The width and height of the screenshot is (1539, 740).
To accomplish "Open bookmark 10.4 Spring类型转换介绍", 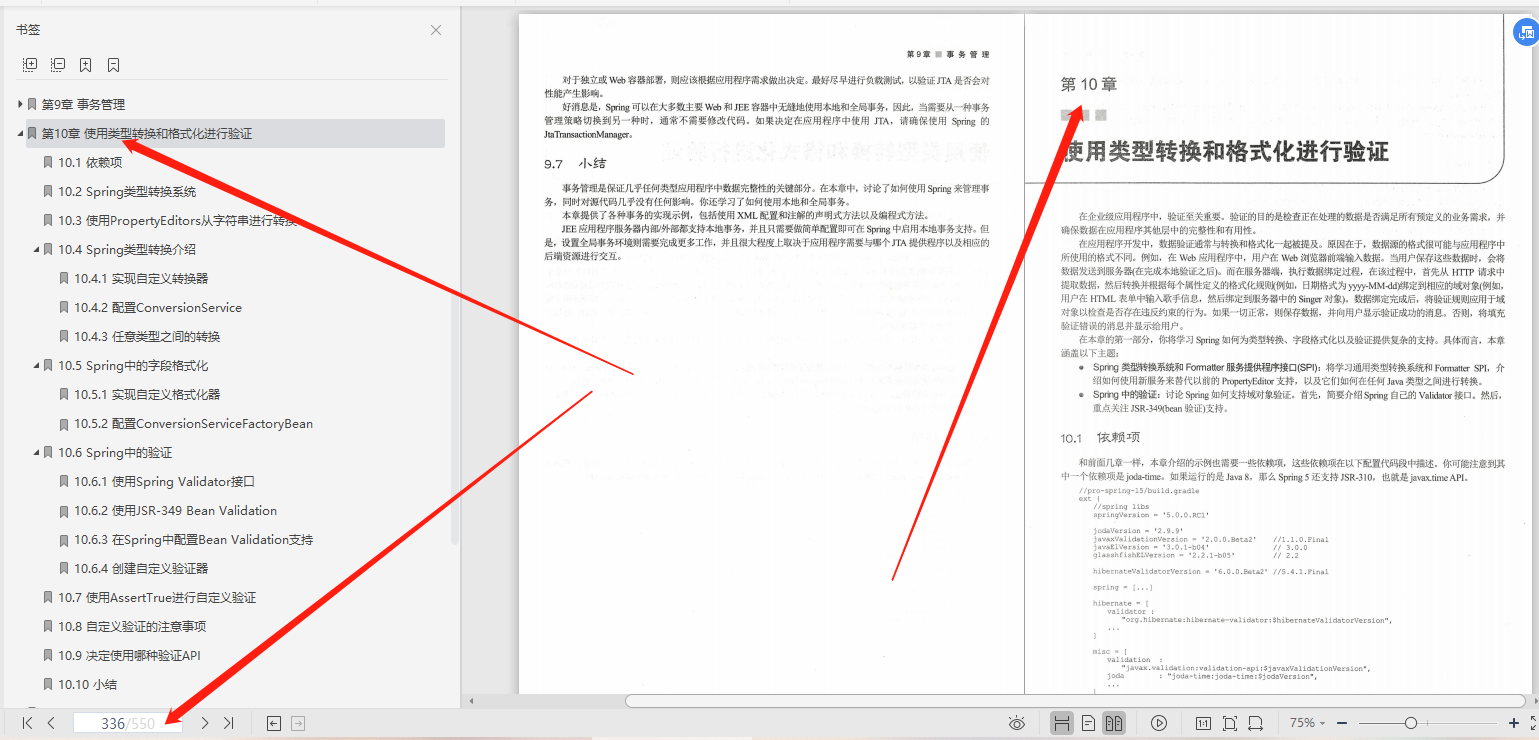I will pyautogui.click(x=127, y=249).
